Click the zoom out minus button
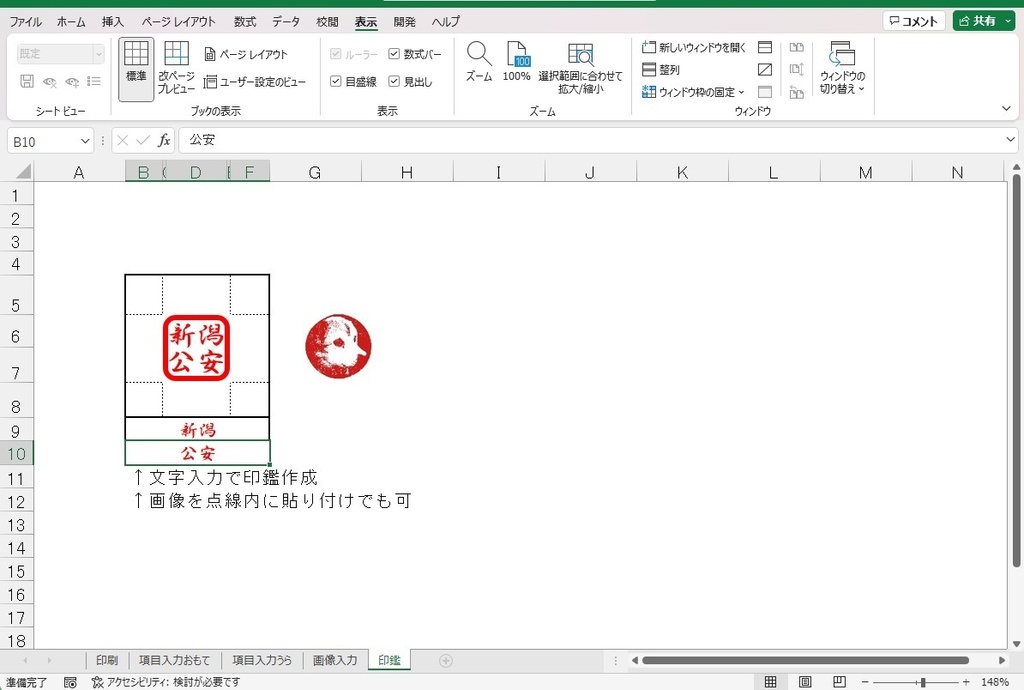This screenshot has height=690, width=1024. click(865, 682)
